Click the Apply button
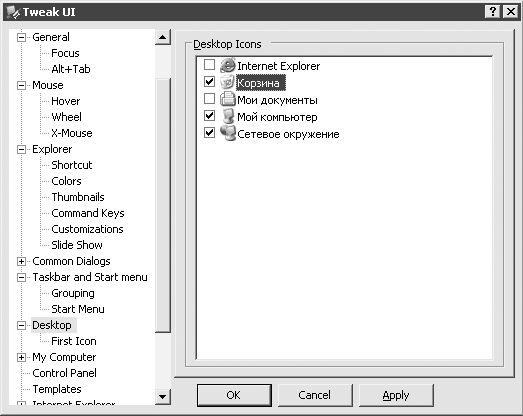The height and width of the screenshot is (416, 523). click(x=396, y=395)
